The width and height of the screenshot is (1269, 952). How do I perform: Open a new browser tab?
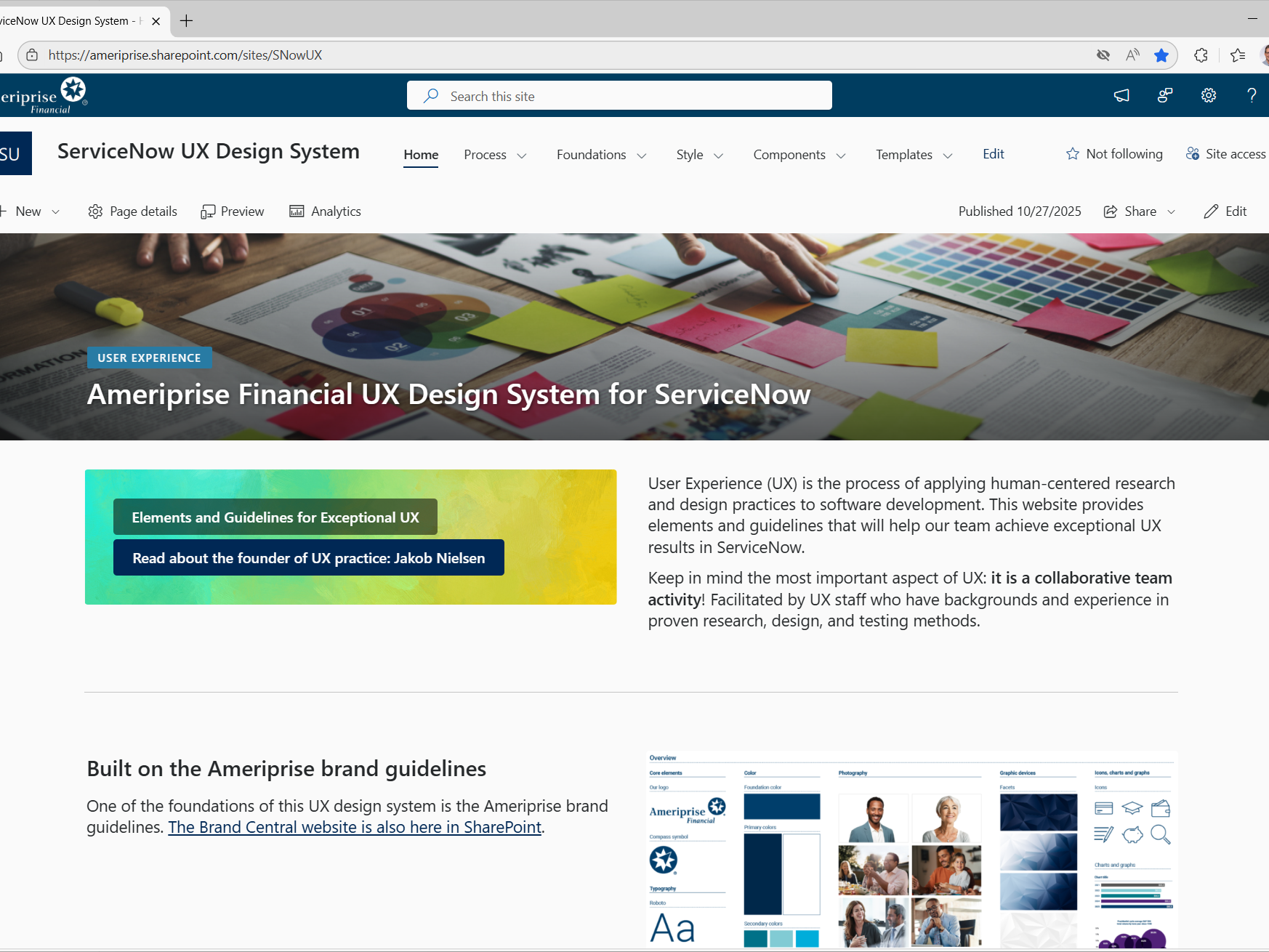(x=186, y=21)
